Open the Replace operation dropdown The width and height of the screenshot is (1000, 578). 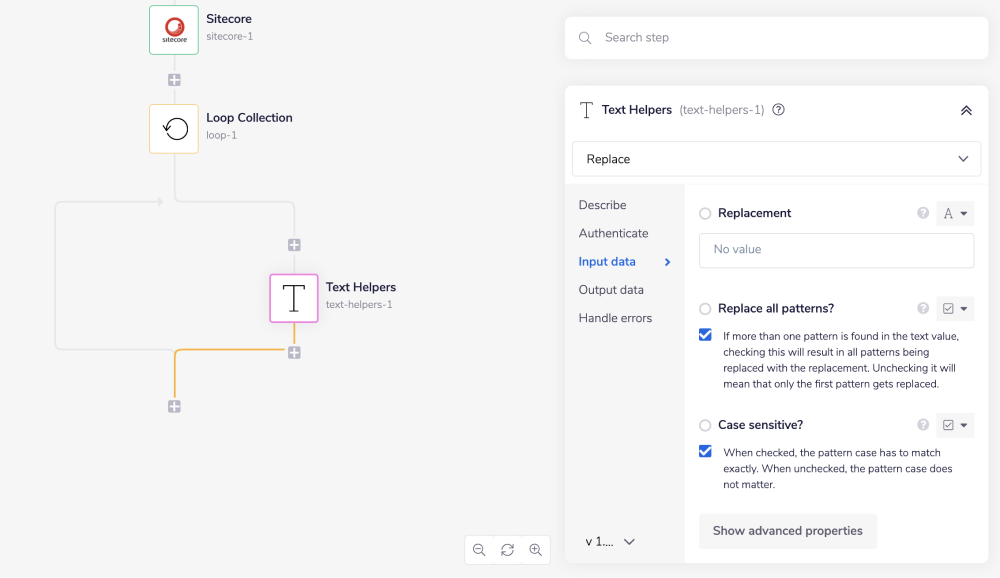pos(776,159)
